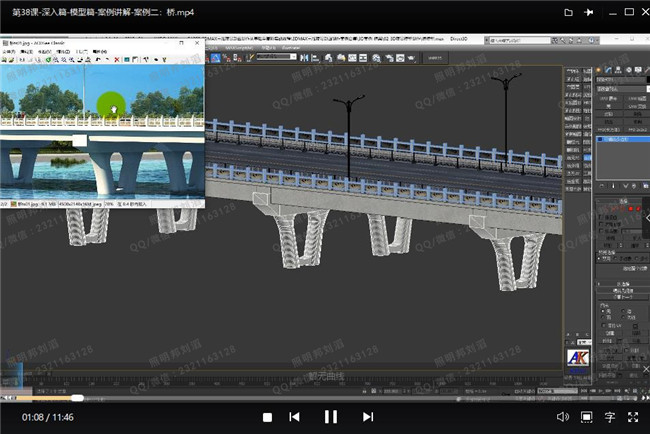This screenshot has height=434, width=650.
Task: Enter fullscreen video mode
Action: point(633,417)
